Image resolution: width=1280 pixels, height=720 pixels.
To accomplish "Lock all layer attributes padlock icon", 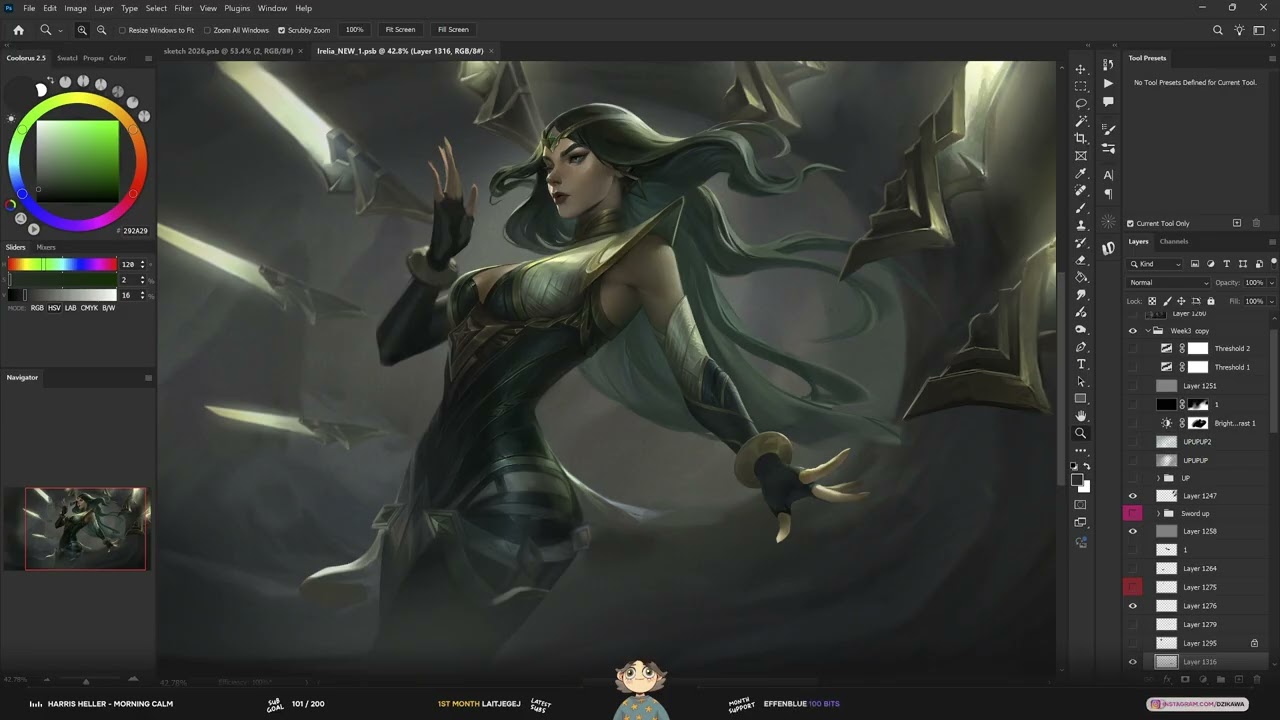I will point(1211,301).
